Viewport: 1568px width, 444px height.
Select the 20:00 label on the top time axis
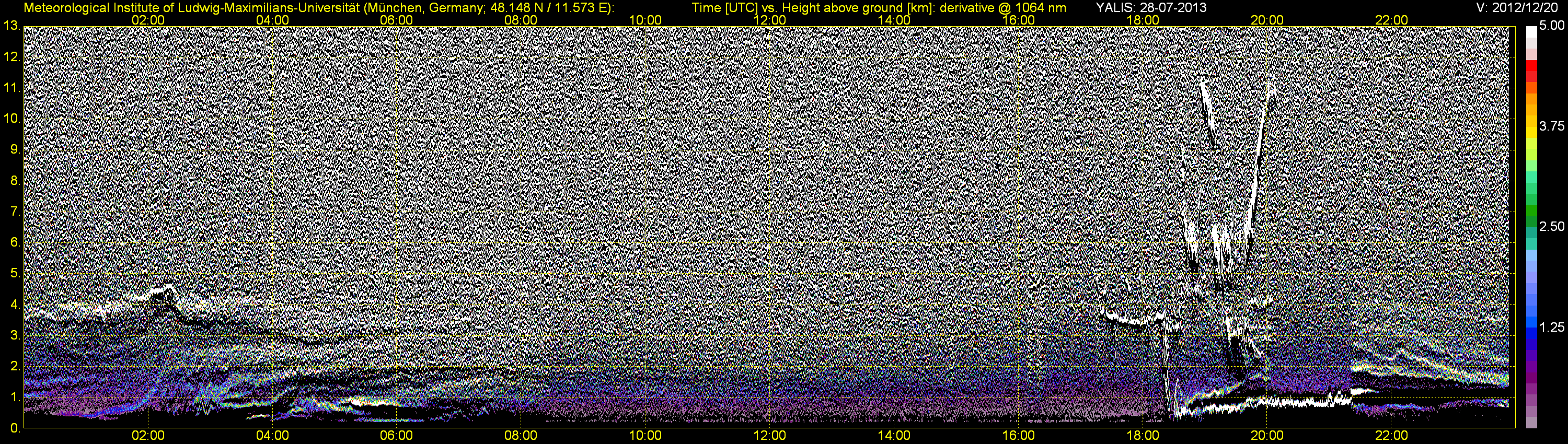1268,20
